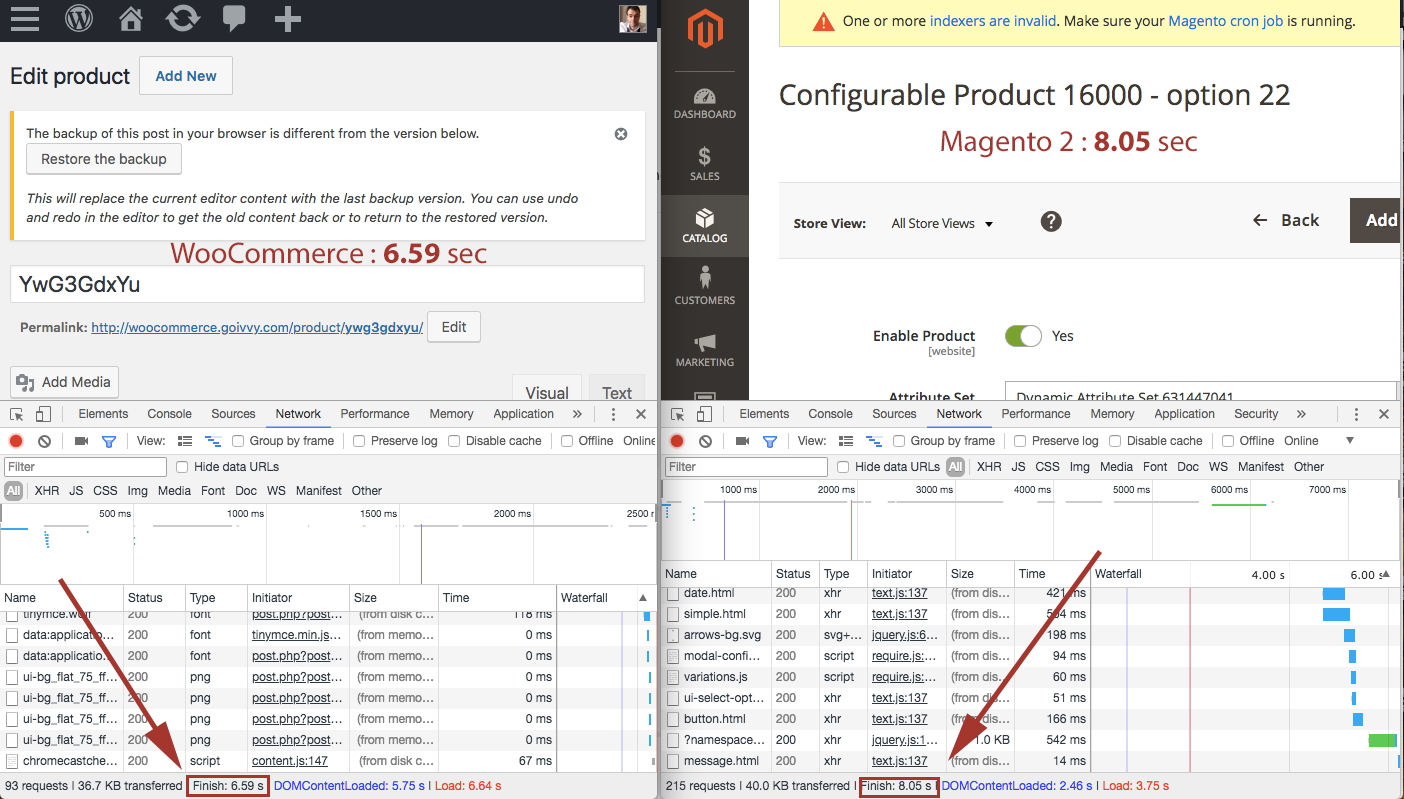Open the comments bubble icon
Image resolution: width=1404 pixels, height=799 pixels.
pos(234,18)
